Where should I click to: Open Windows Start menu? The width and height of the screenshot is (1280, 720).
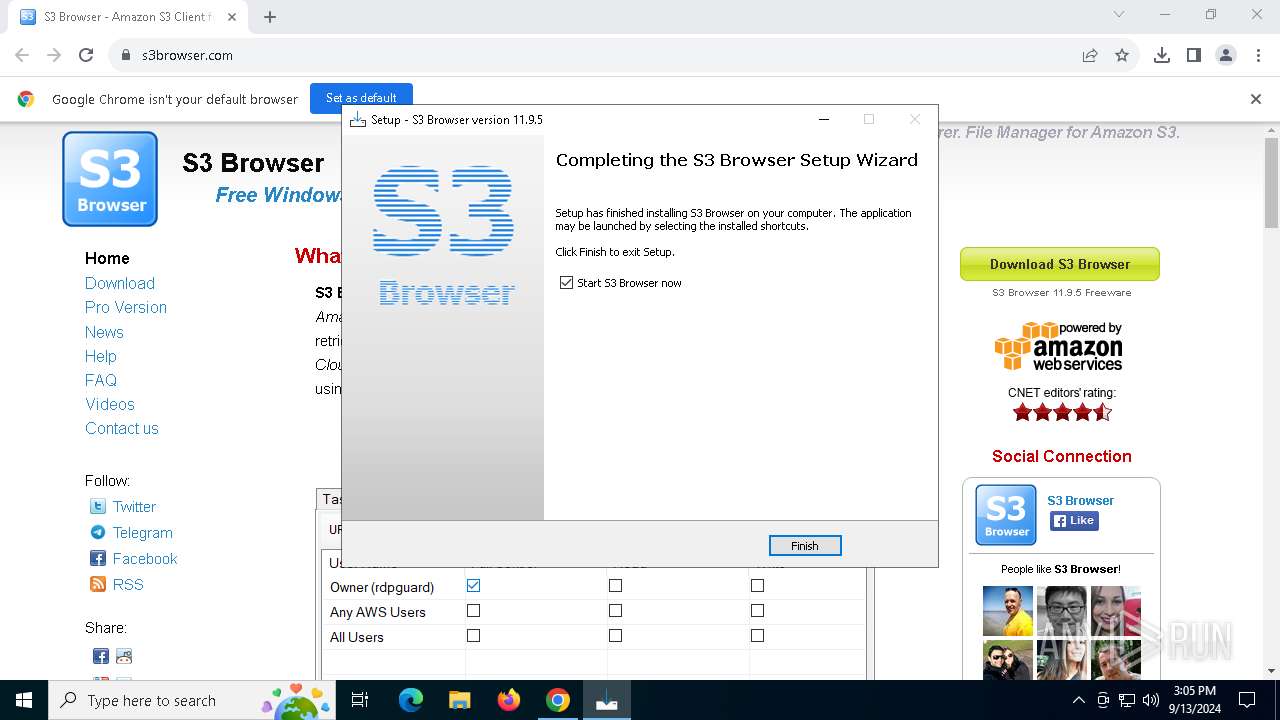click(24, 700)
